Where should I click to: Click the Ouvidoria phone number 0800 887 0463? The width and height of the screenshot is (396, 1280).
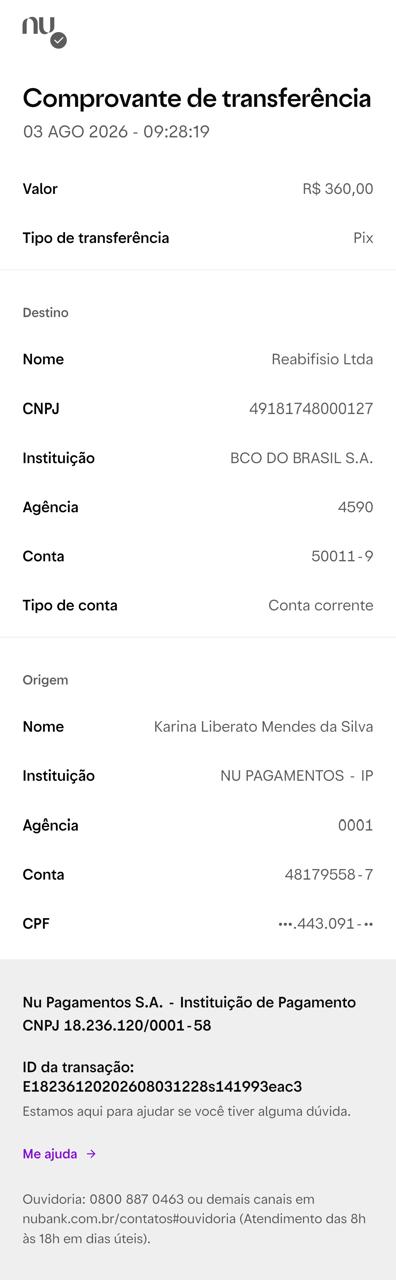pyautogui.click(x=137, y=1199)
